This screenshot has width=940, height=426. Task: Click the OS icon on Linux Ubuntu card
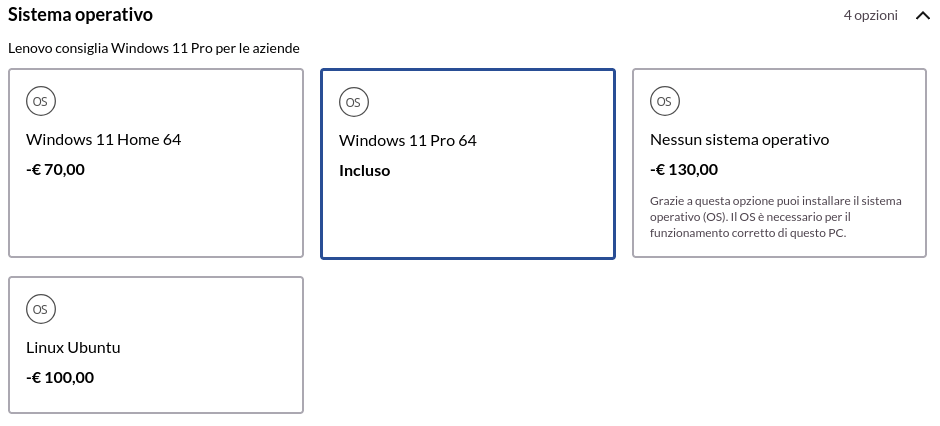tap(41, 309)
